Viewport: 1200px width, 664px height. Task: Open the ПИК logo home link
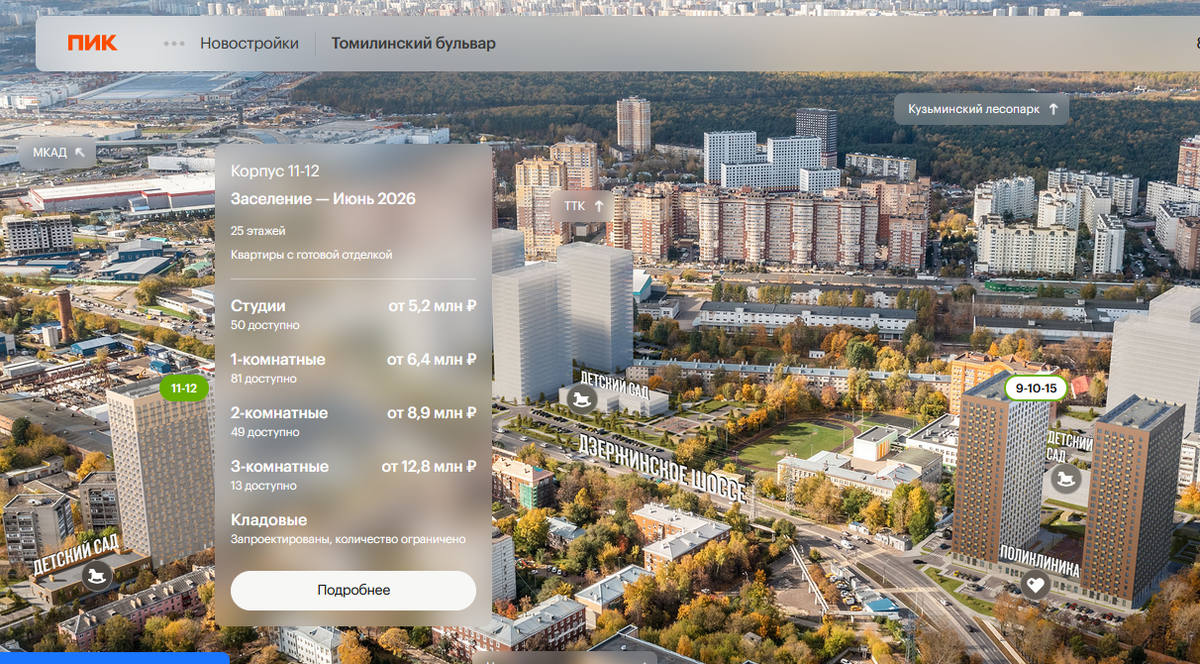(92, 43)
